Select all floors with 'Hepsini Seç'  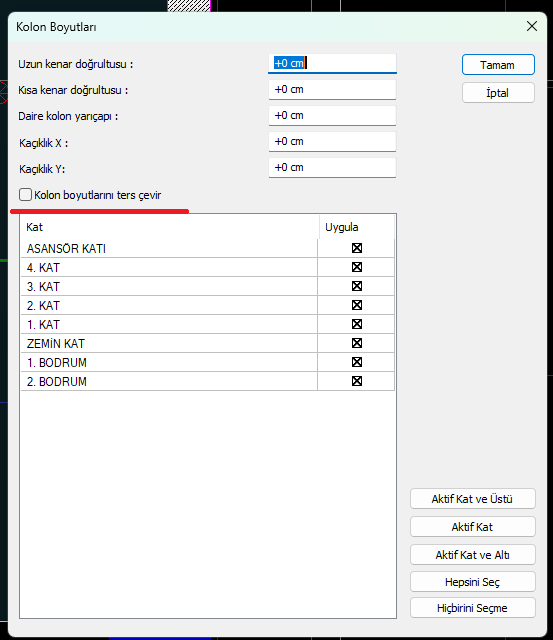point(473,582)
